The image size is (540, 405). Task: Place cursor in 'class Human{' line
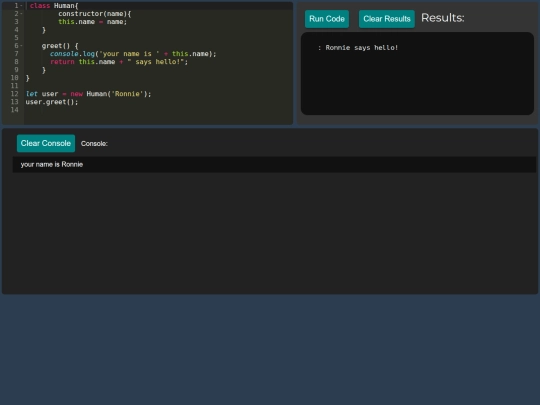54,6
